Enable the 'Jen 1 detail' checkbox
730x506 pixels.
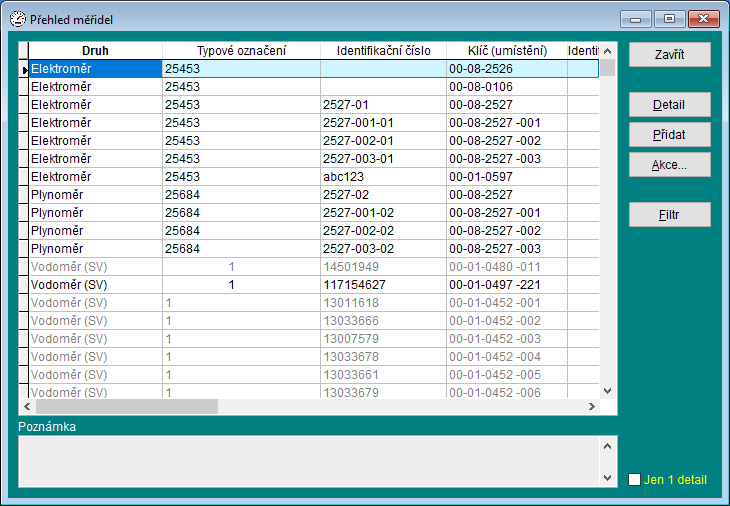634,480
